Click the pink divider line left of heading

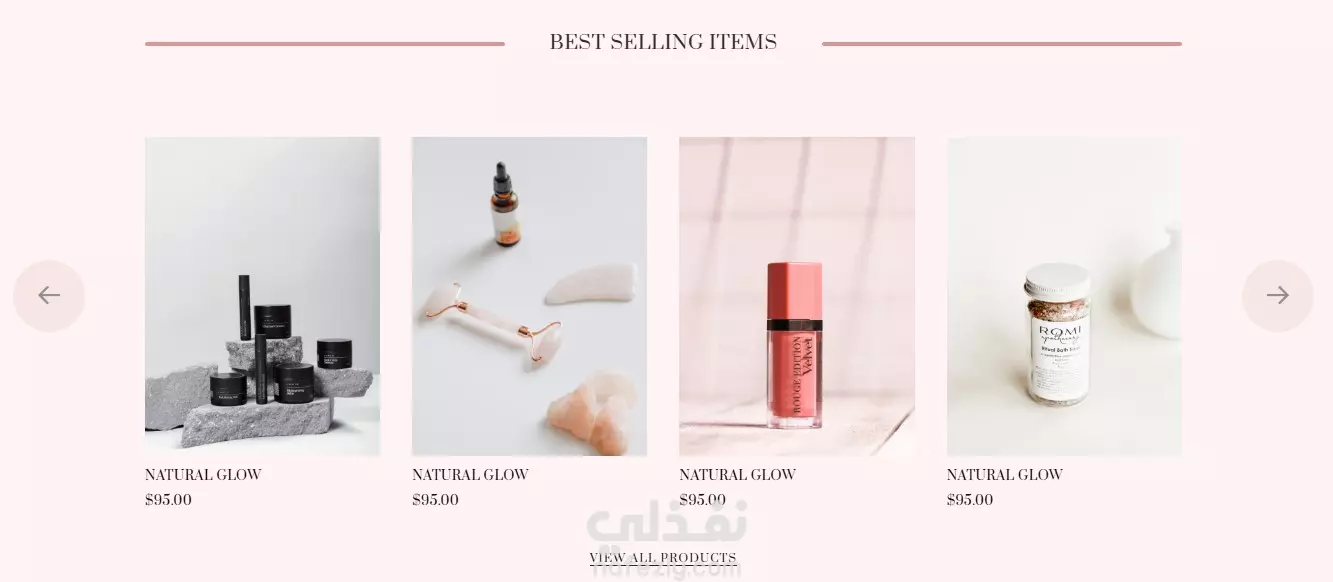tap(324, 44)
